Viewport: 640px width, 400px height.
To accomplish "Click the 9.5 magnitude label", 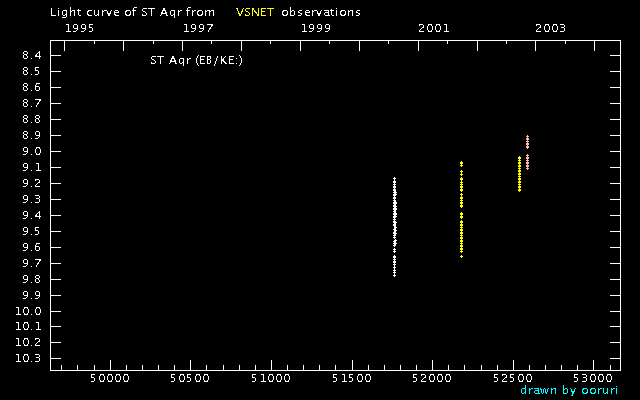I will (x=32, y=231).
